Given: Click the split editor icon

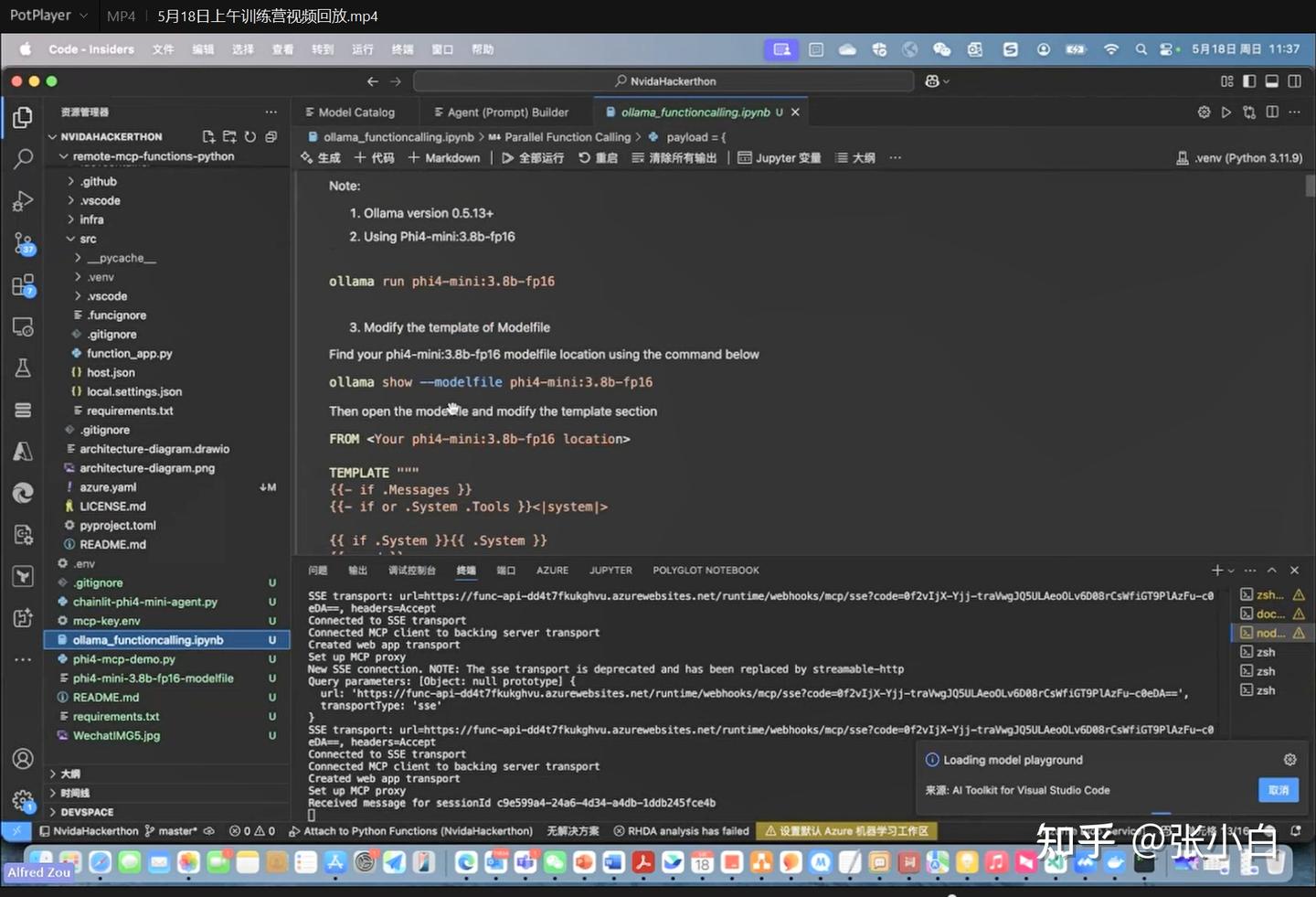Looking at the screenshot, I should [1272, 112].
